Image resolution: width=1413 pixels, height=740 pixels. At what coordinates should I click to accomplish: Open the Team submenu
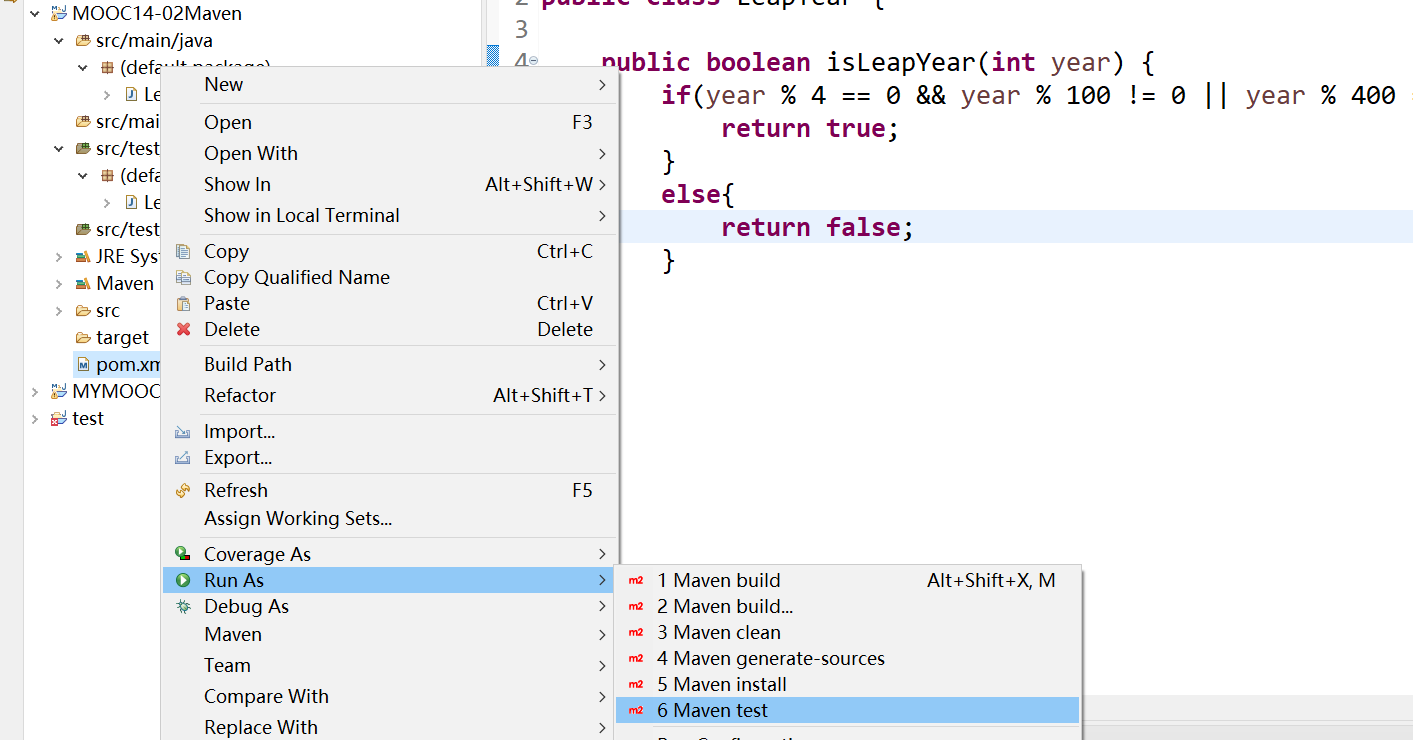pyautogui.click(x=390, y=666)
